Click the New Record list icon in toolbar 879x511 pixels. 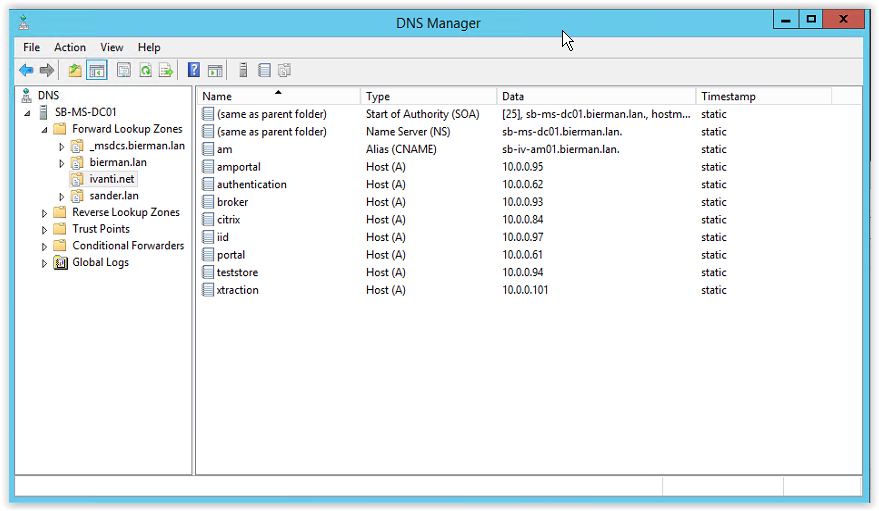(x=264, y=70)
